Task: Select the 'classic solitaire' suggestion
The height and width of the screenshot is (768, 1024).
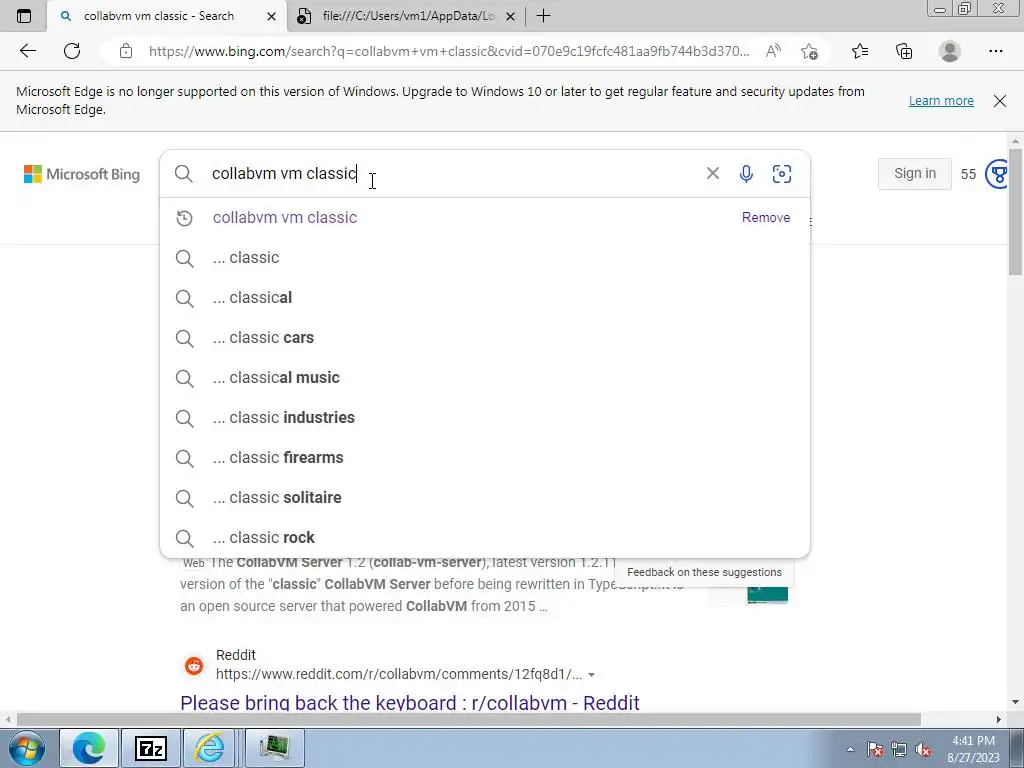Action: (x=485, y=498)
